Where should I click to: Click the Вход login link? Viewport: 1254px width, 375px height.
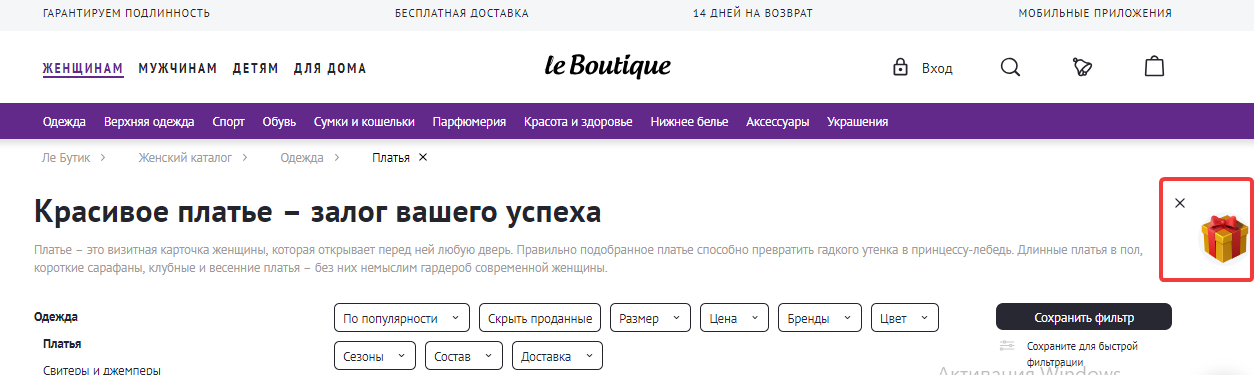click(937, 69)
